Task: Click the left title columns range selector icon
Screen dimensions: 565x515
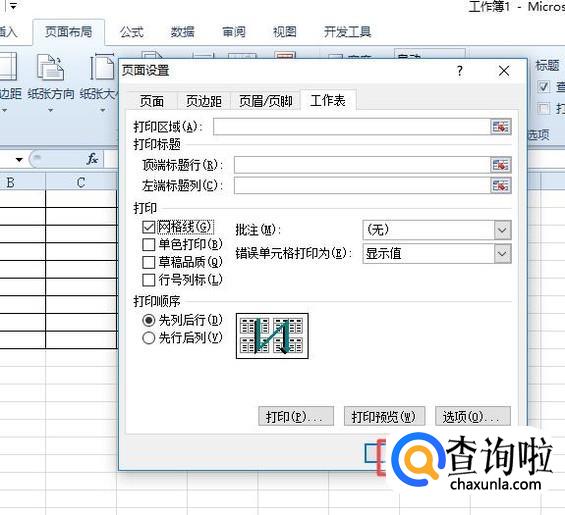Action: tap(501, 186)
